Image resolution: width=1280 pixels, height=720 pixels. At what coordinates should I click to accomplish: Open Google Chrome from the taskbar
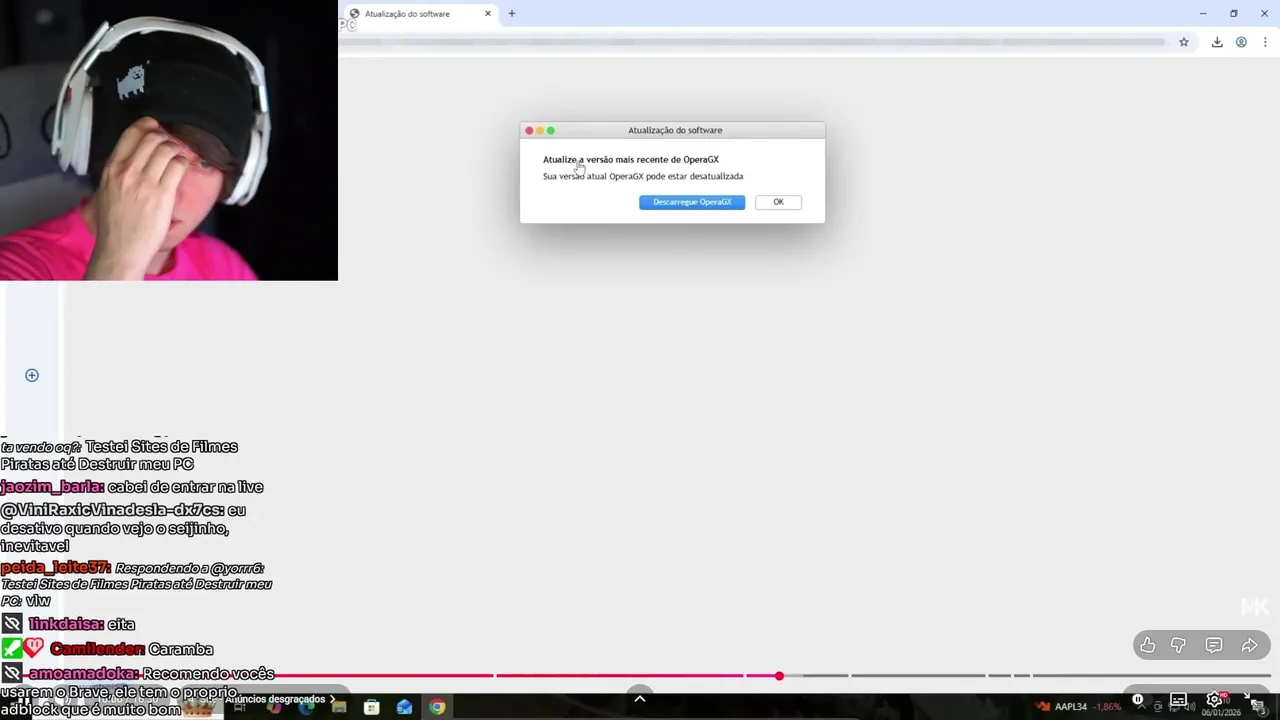437,707
